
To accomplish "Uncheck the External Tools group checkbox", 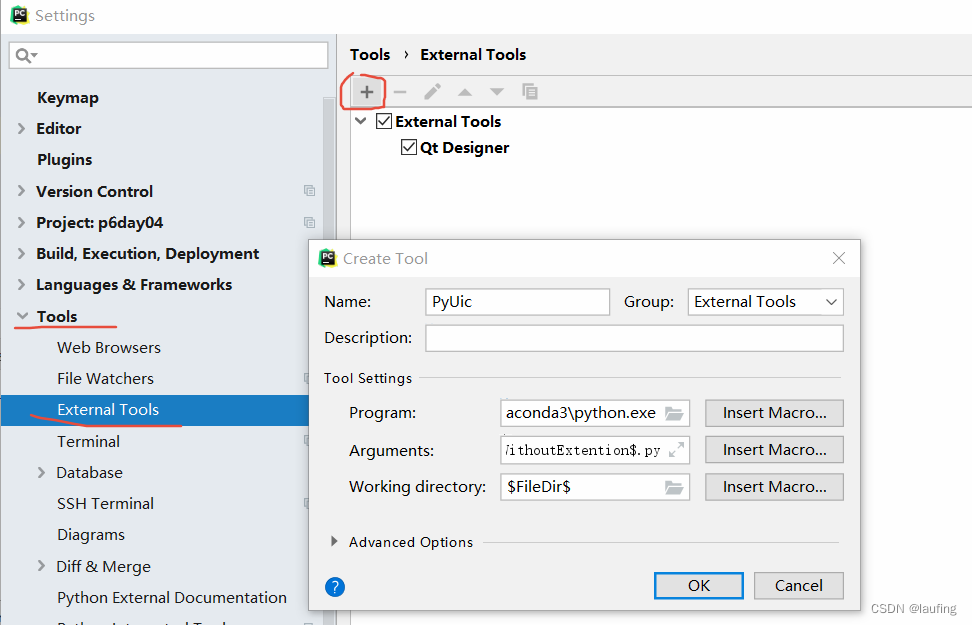I will pos(384,120).
